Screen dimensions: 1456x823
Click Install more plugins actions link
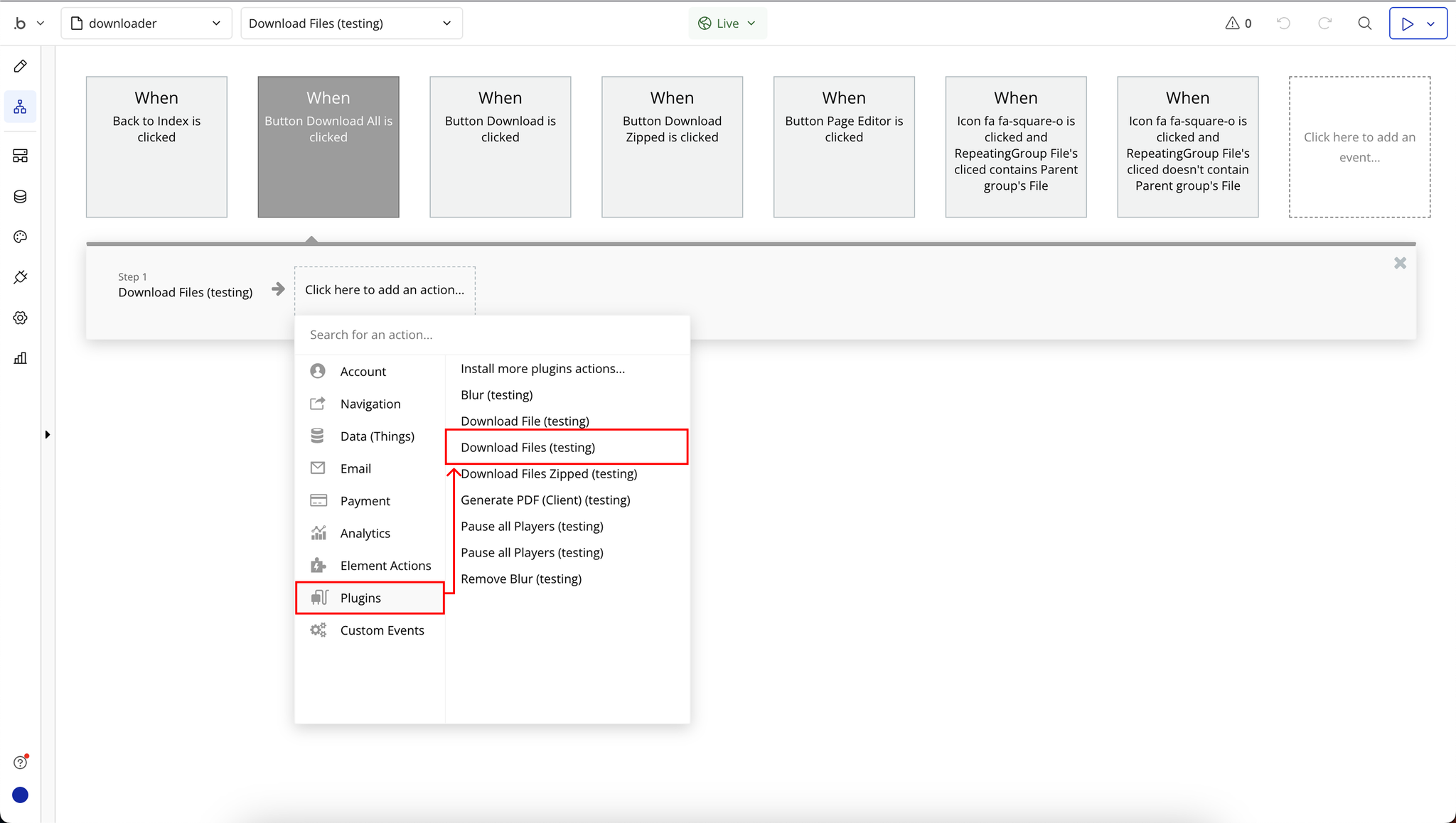[x=542, y=369]
